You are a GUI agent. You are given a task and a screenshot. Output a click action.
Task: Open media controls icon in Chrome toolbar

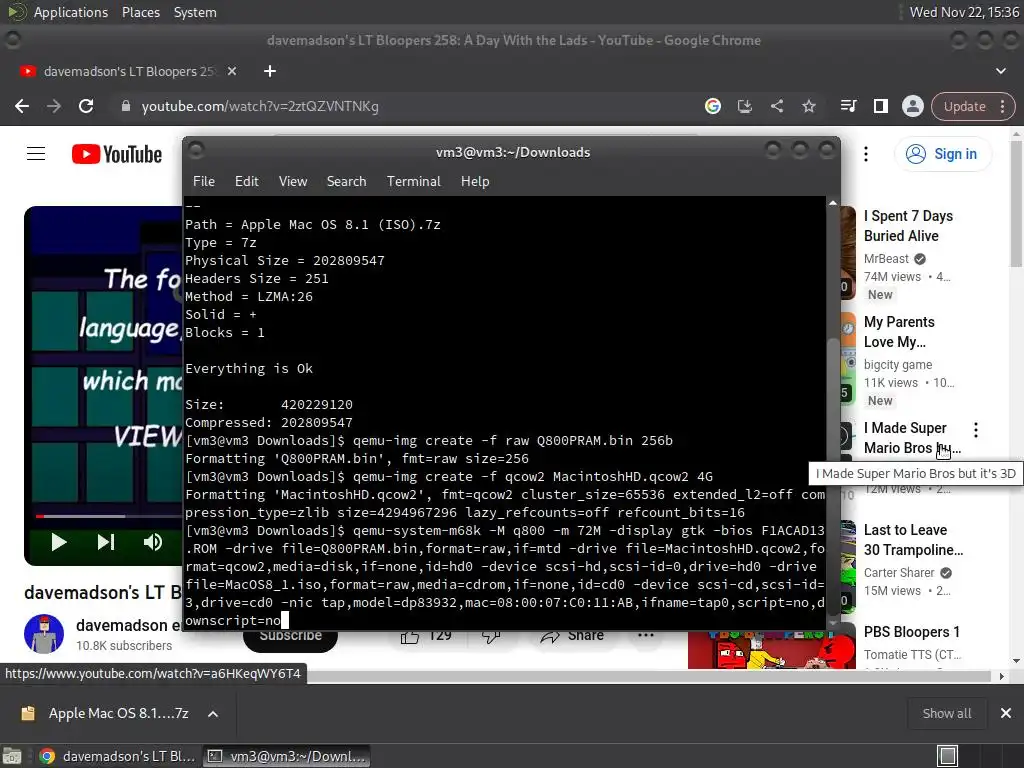pos(848,106)
